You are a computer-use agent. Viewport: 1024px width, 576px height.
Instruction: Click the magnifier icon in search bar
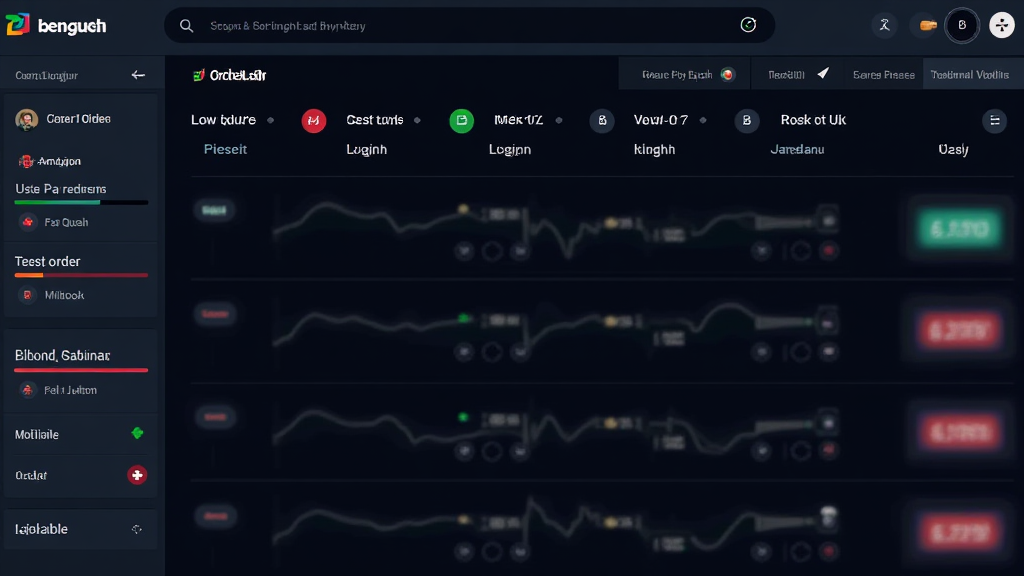tap(186, 26)
